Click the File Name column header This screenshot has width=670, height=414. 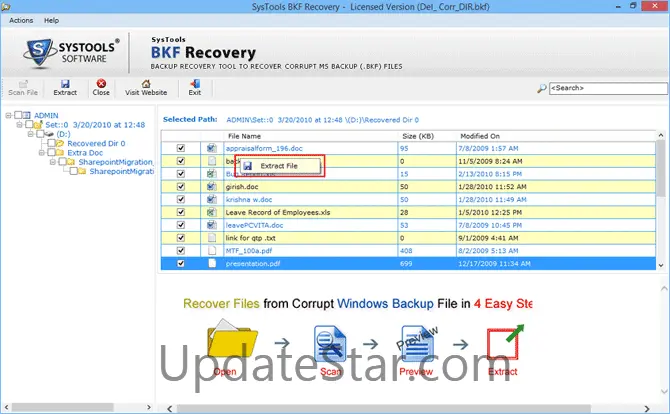point(311,136)
